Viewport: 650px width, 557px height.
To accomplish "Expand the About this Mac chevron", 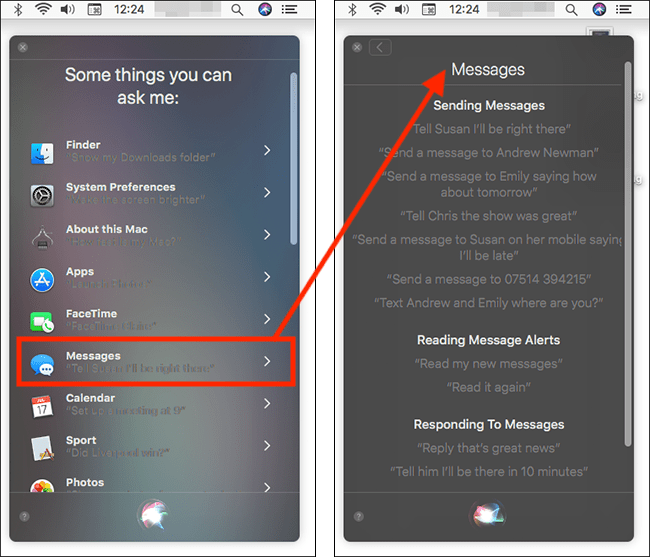I will click(267, 235).
